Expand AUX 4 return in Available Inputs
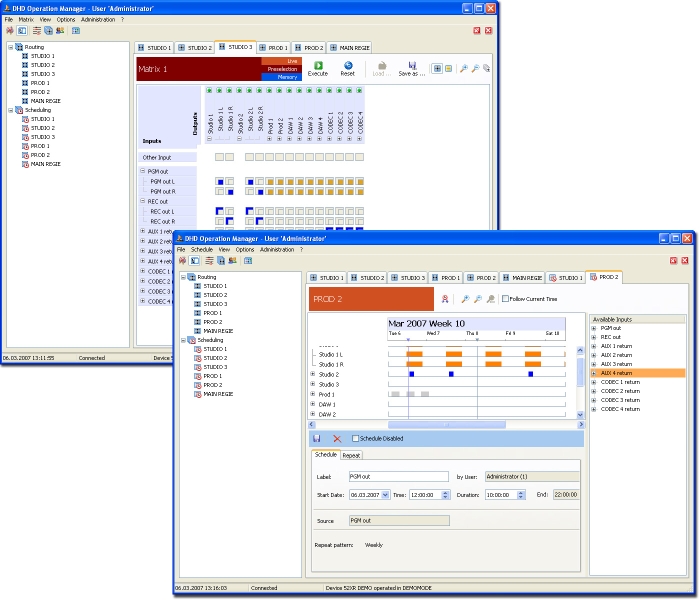This screenshot has width=700, height=600. click(x=594, y=373)
